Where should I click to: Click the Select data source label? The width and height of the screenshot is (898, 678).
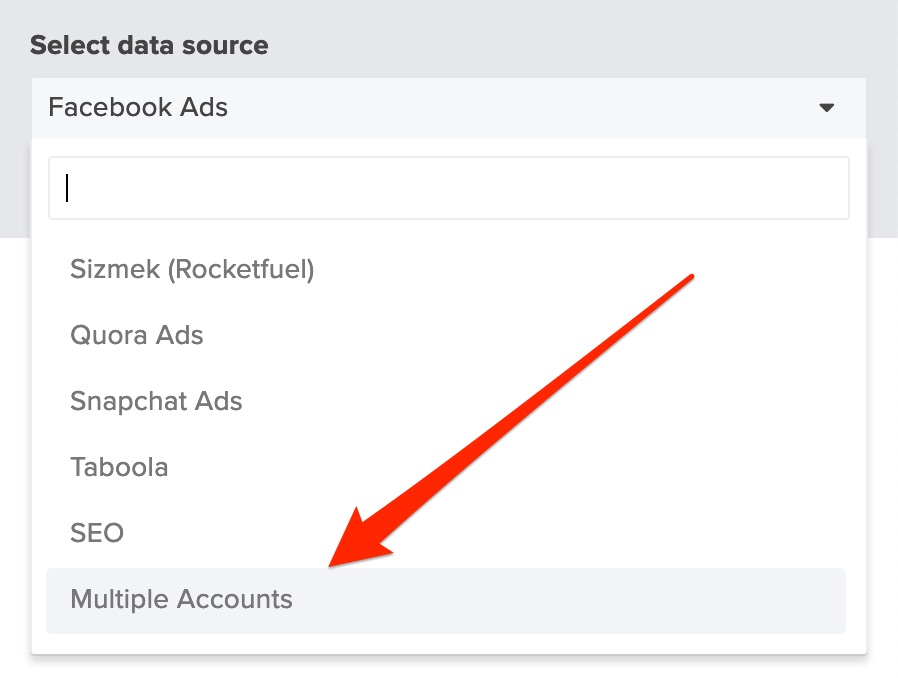pos(149,45)
